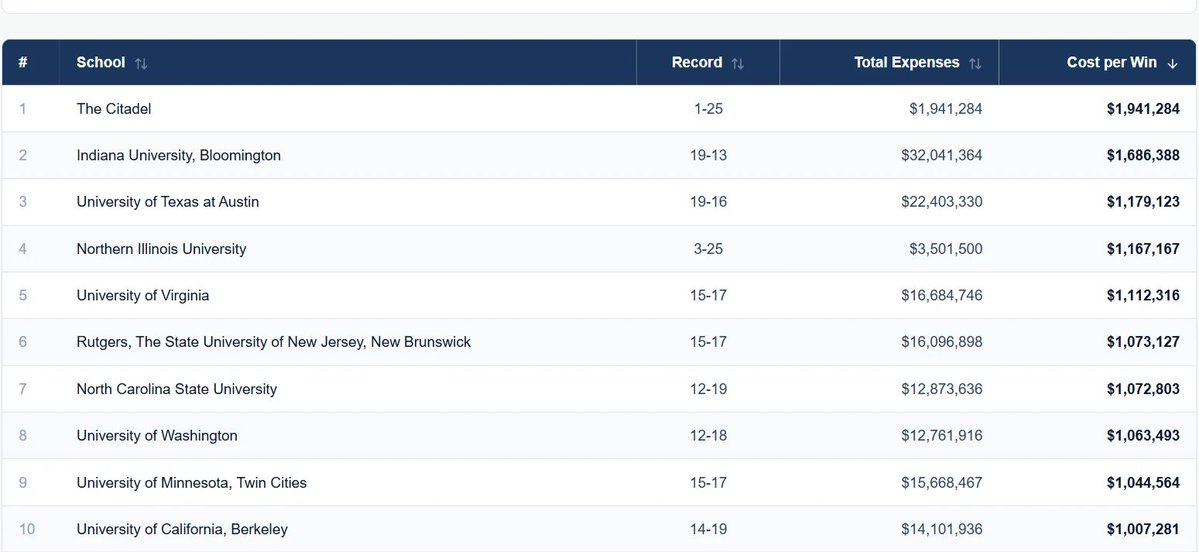
Task: Sort table by Record column header
Action: [x=707, y=63]
